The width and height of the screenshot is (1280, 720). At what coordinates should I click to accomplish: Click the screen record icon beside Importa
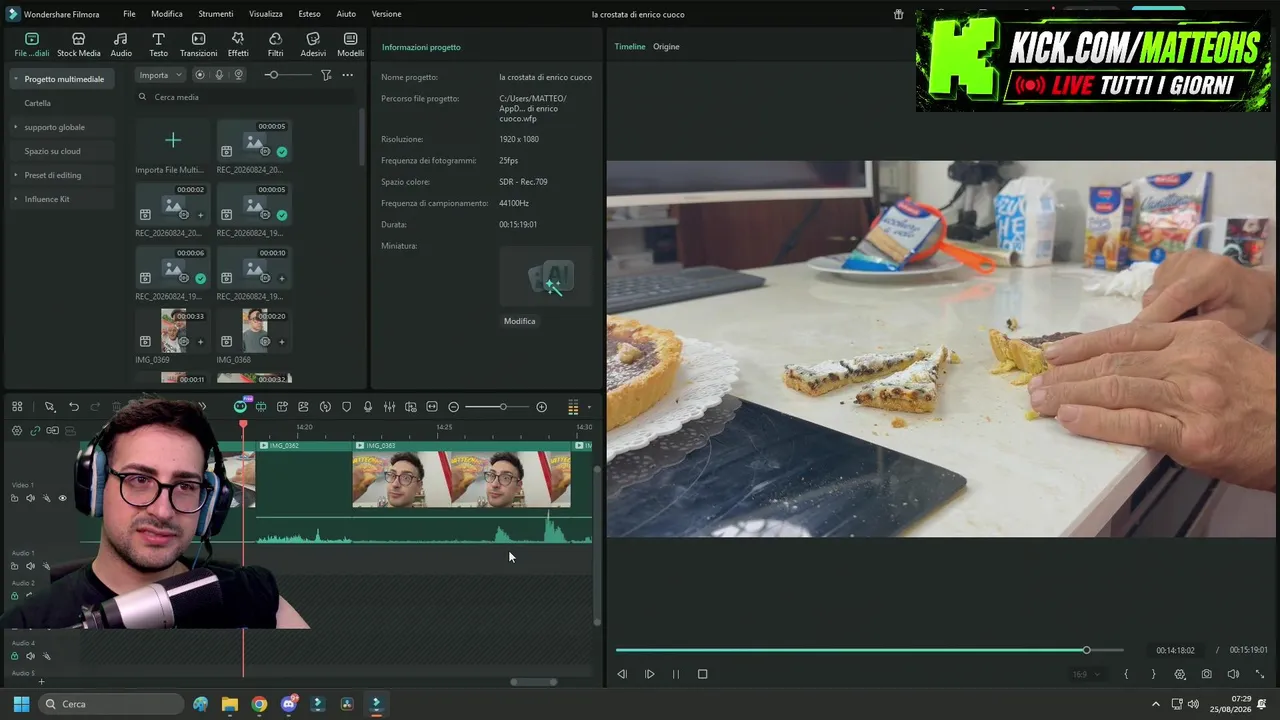[x=200, y=75]
